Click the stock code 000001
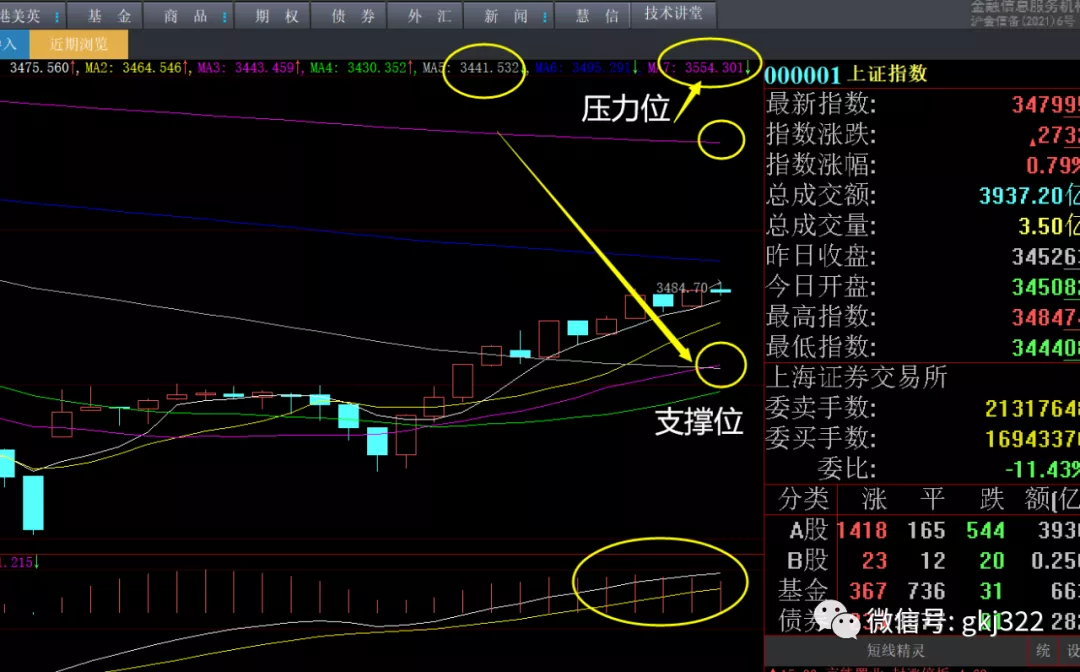 (802, 76)
